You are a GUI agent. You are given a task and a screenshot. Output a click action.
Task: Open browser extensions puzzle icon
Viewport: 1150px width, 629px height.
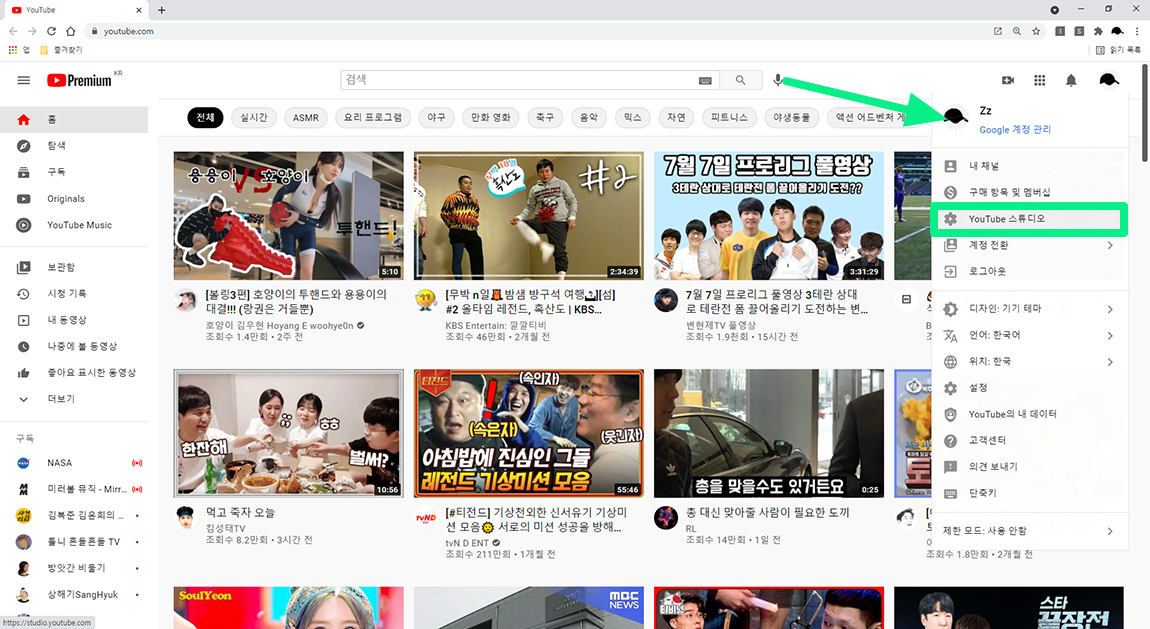pos(1098,31)
